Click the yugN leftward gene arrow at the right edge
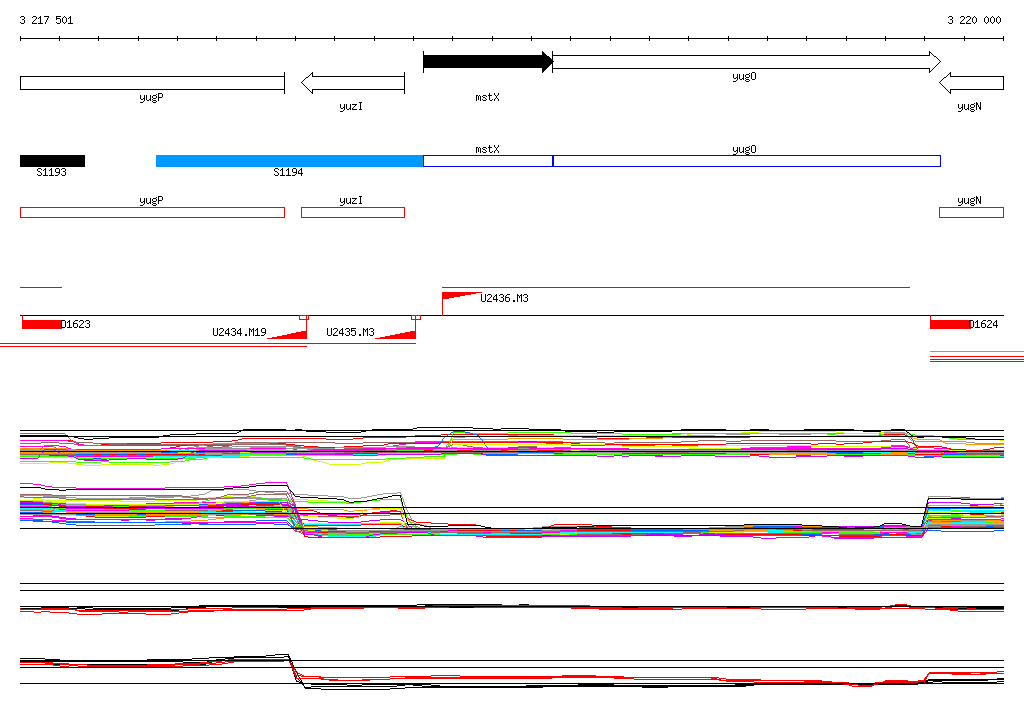This screenshot has width=1024, height=714. (971, 83)
